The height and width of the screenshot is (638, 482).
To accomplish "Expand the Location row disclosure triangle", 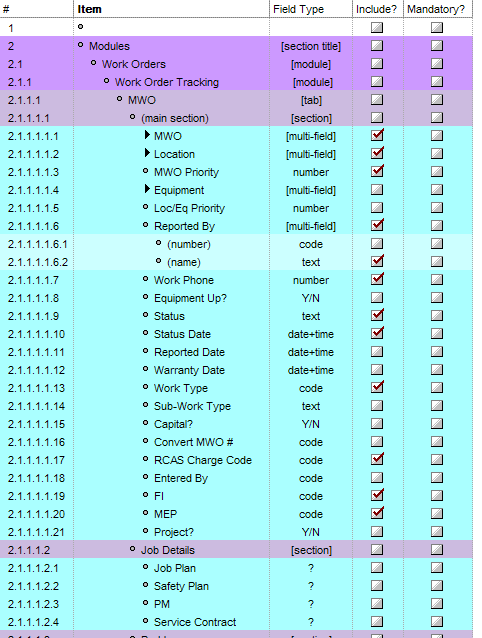I will coord(147,153).
